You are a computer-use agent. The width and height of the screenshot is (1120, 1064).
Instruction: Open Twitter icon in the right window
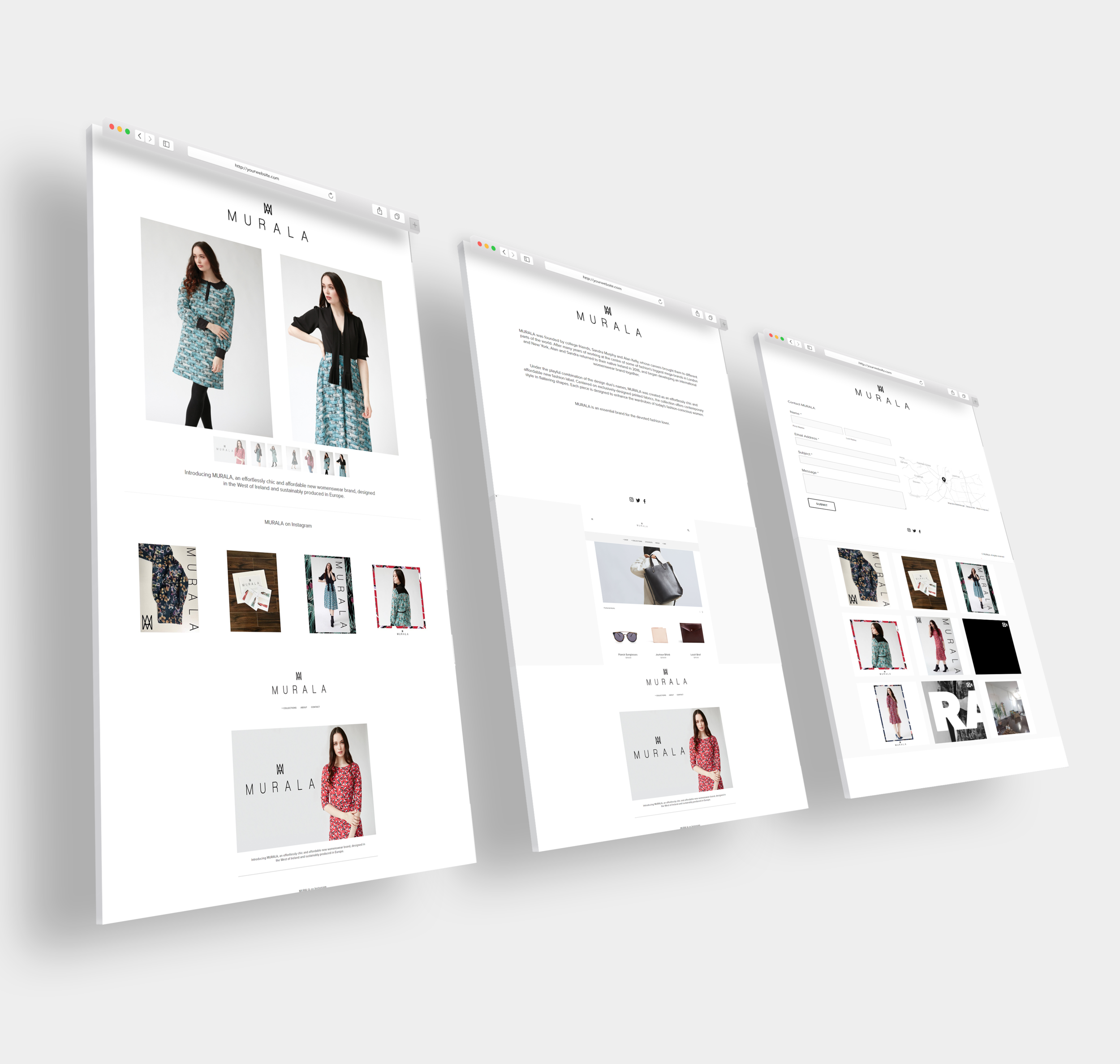pos(914,531)
